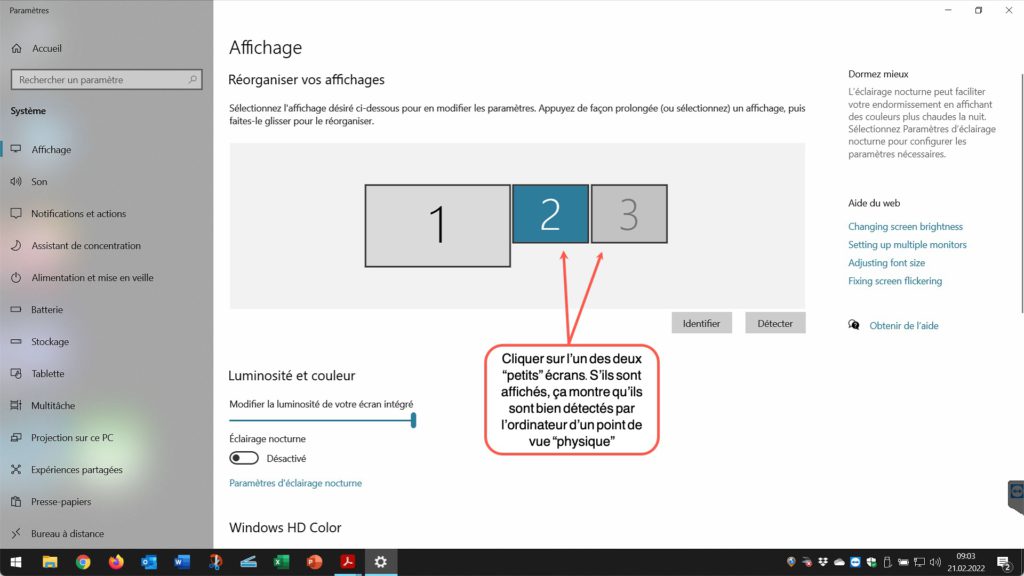Open Excel from the taskbar
Screen dimensions: 1024x576
281,562
